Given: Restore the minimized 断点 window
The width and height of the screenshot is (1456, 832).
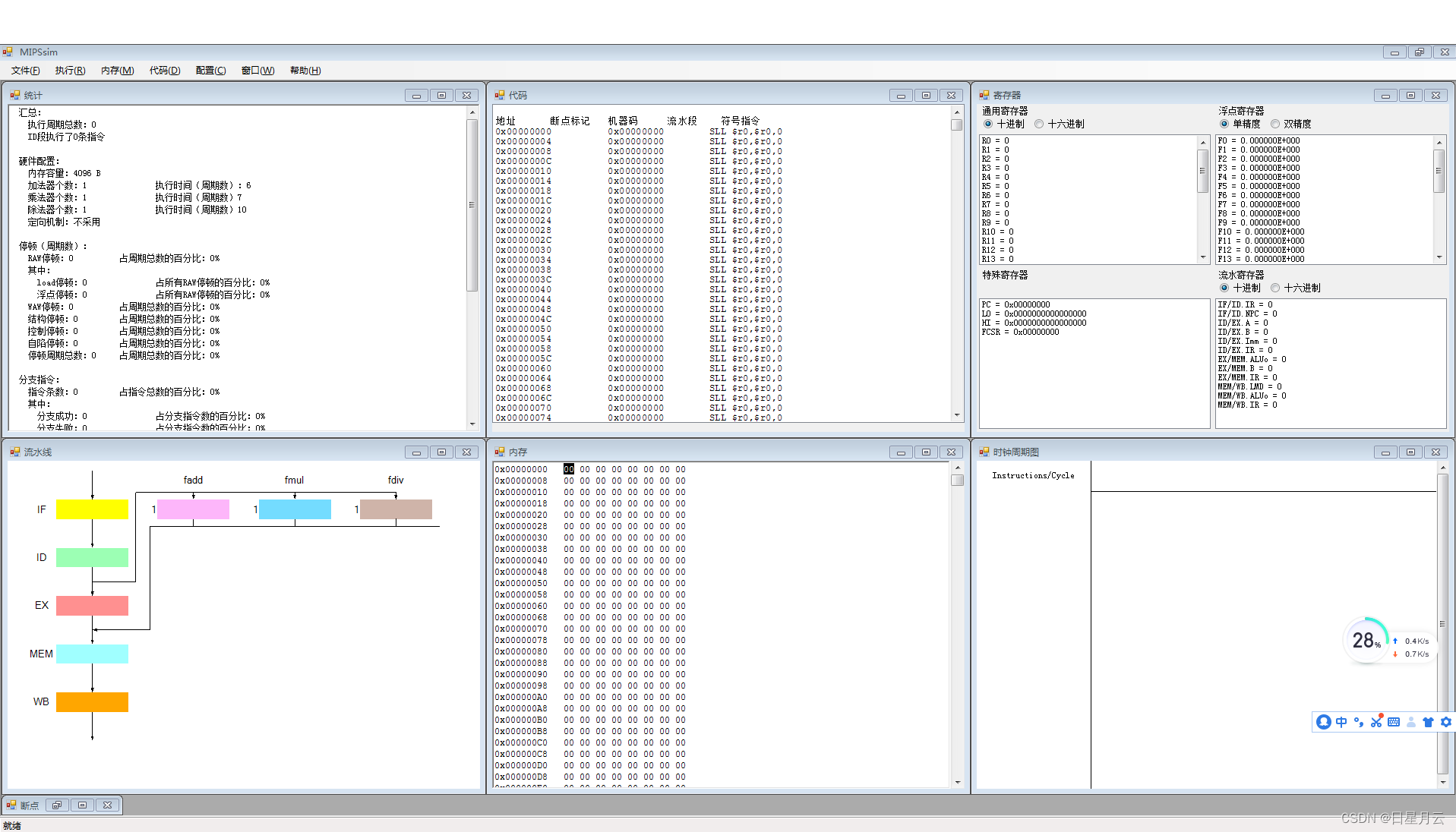Looking at the screenshot, I should [x=57, y=805].
